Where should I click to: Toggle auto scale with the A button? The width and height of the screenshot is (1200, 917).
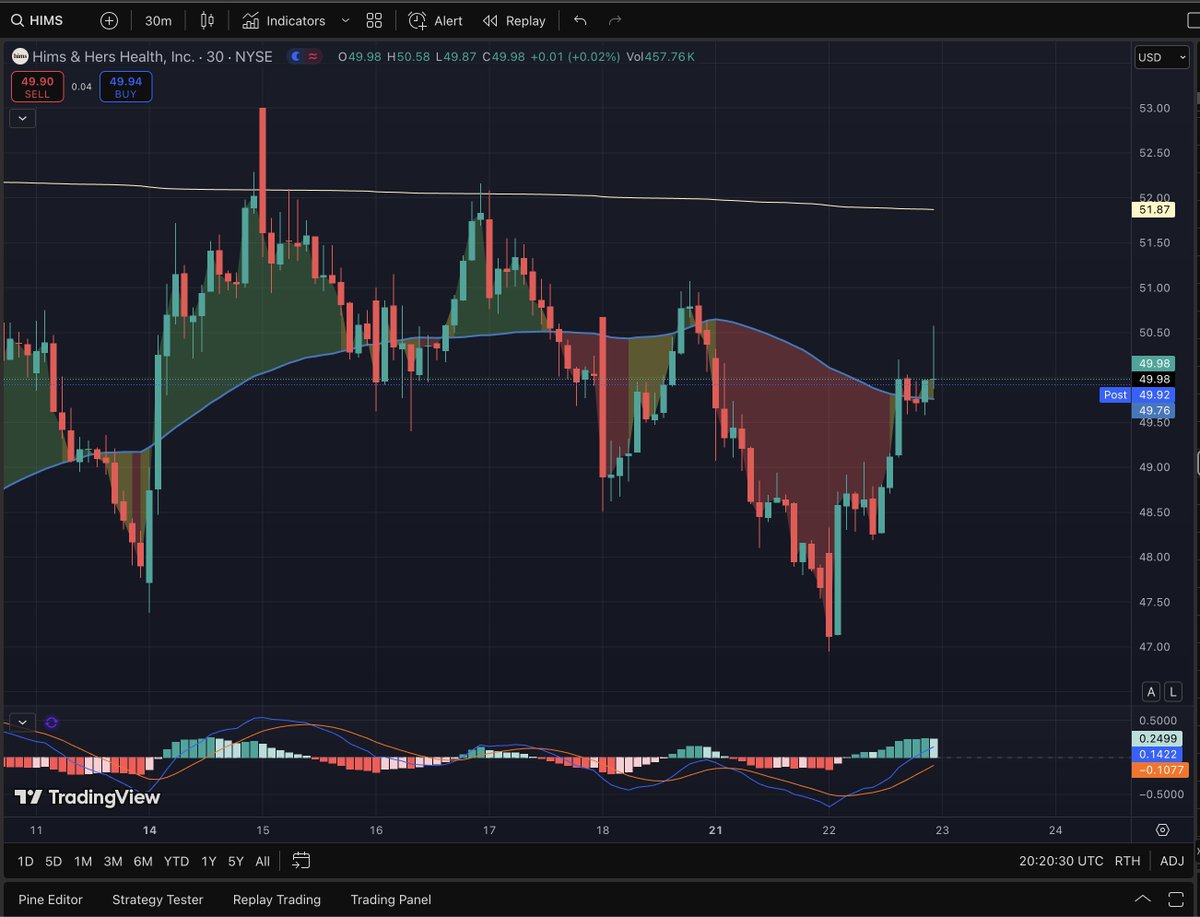pyautogui.click(x=1152, y=691)
